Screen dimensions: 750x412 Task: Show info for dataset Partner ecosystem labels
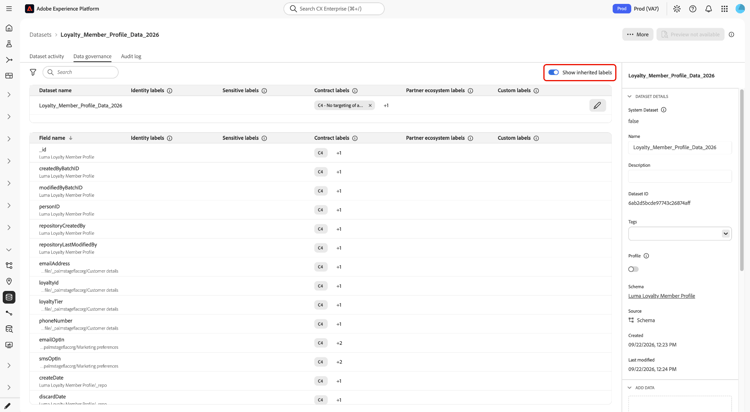470,90
